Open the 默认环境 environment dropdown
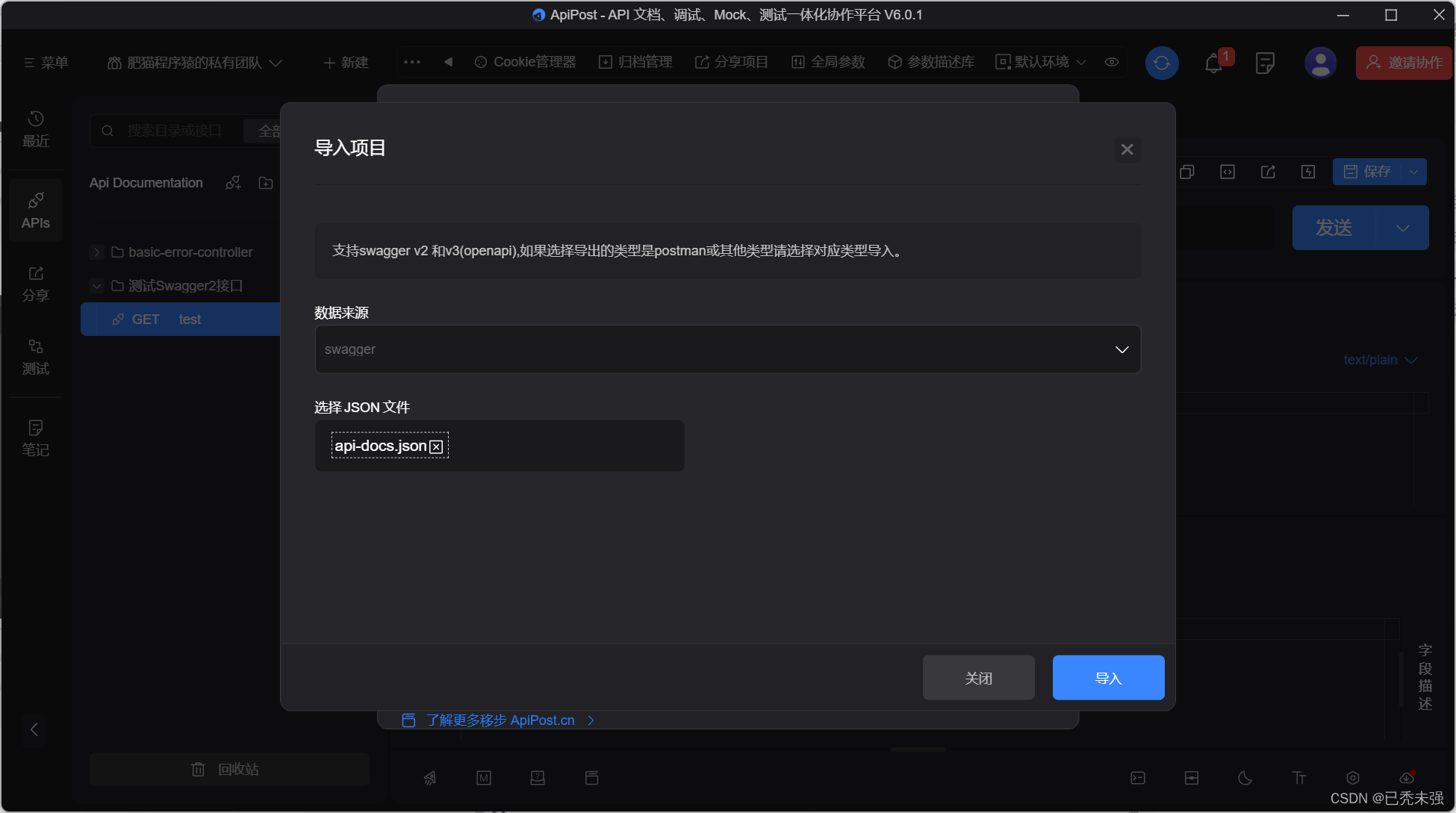The image size is (1456, 813). (x=1041, y=62)
